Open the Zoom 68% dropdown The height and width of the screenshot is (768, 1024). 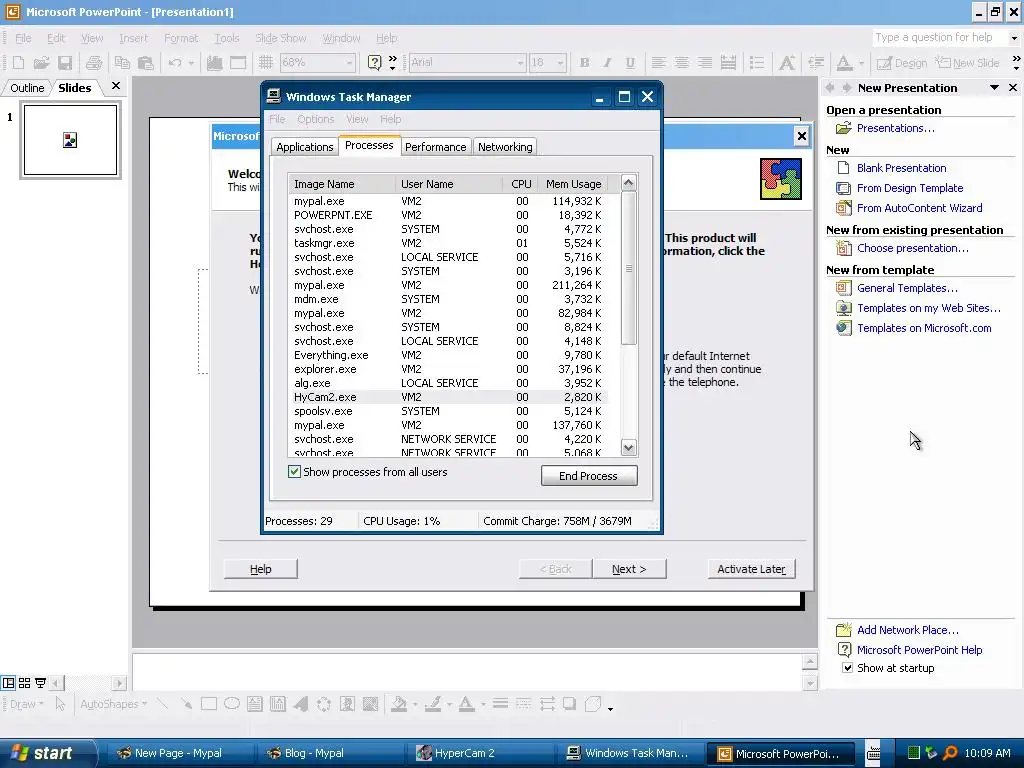(349, 63)
